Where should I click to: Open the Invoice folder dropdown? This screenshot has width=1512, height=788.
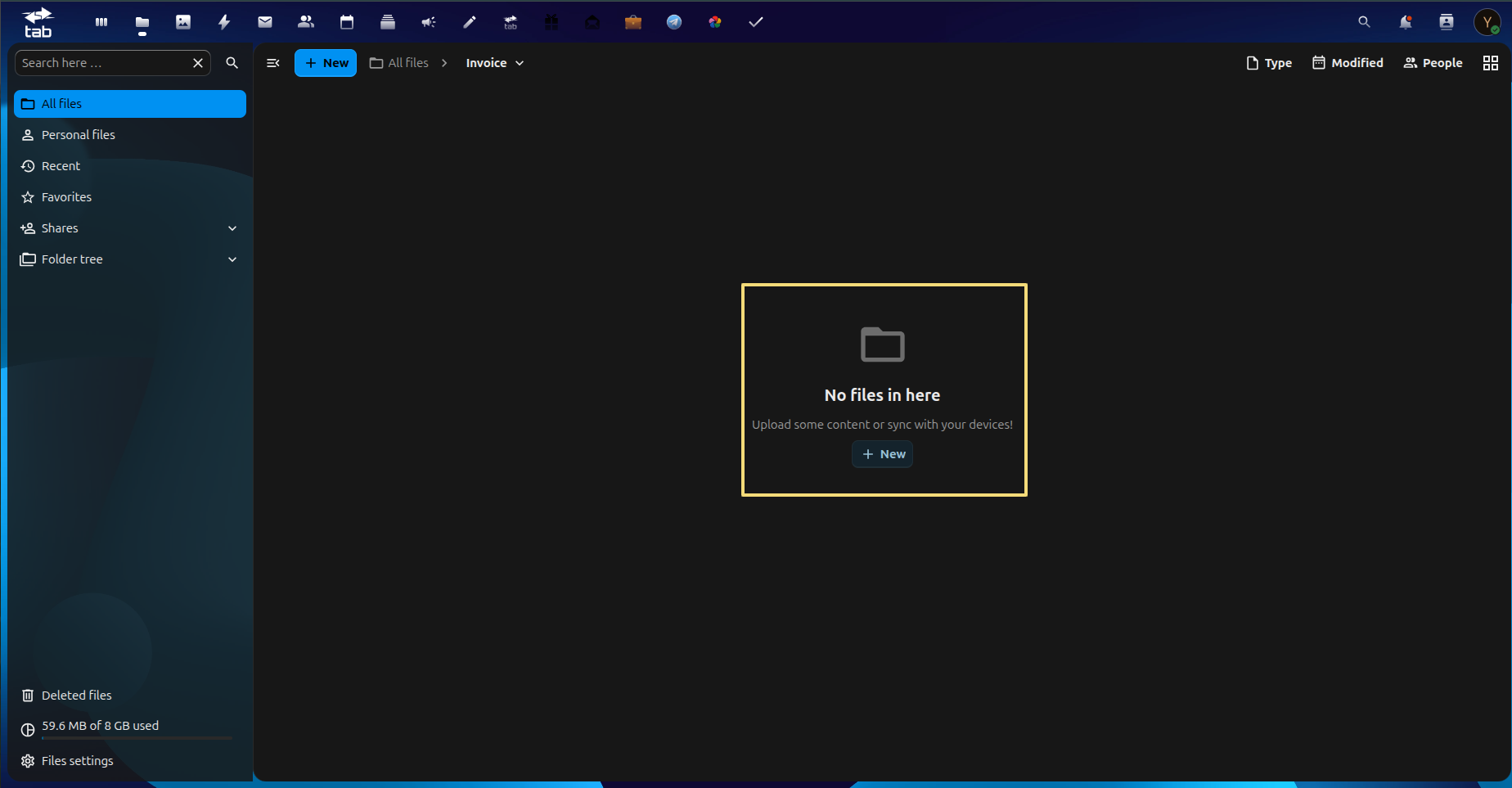[495, 63]
